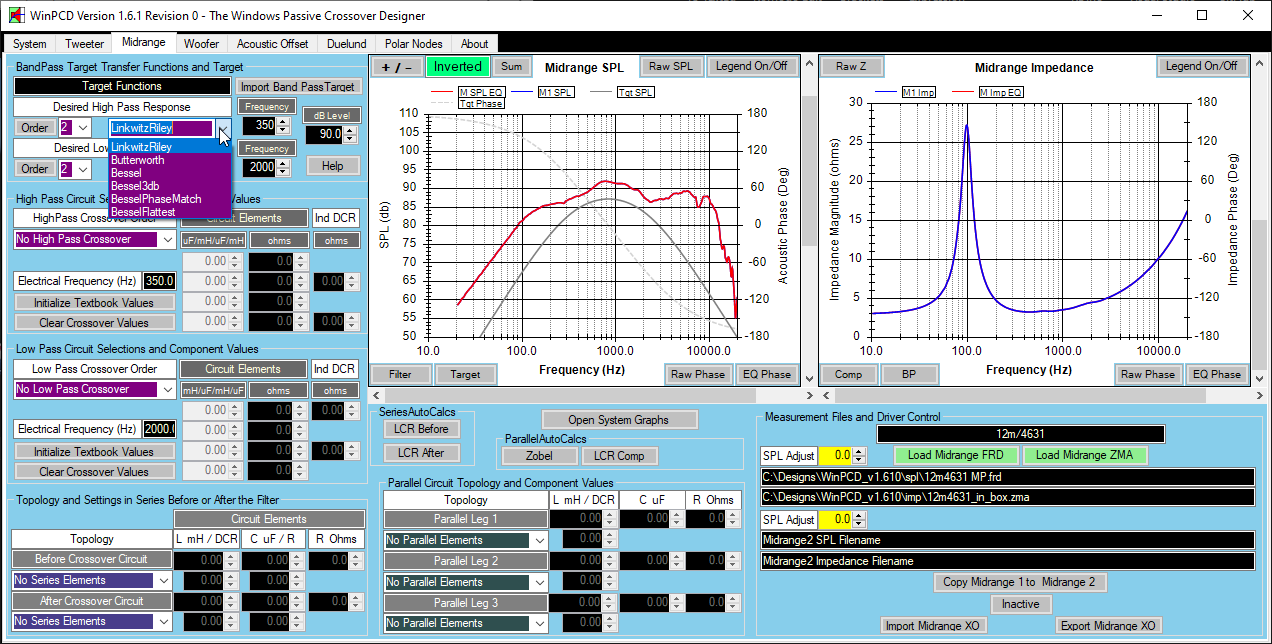
Task: Click the + / - zoom button on the SPL graph
Action: (x=396, y=67)
